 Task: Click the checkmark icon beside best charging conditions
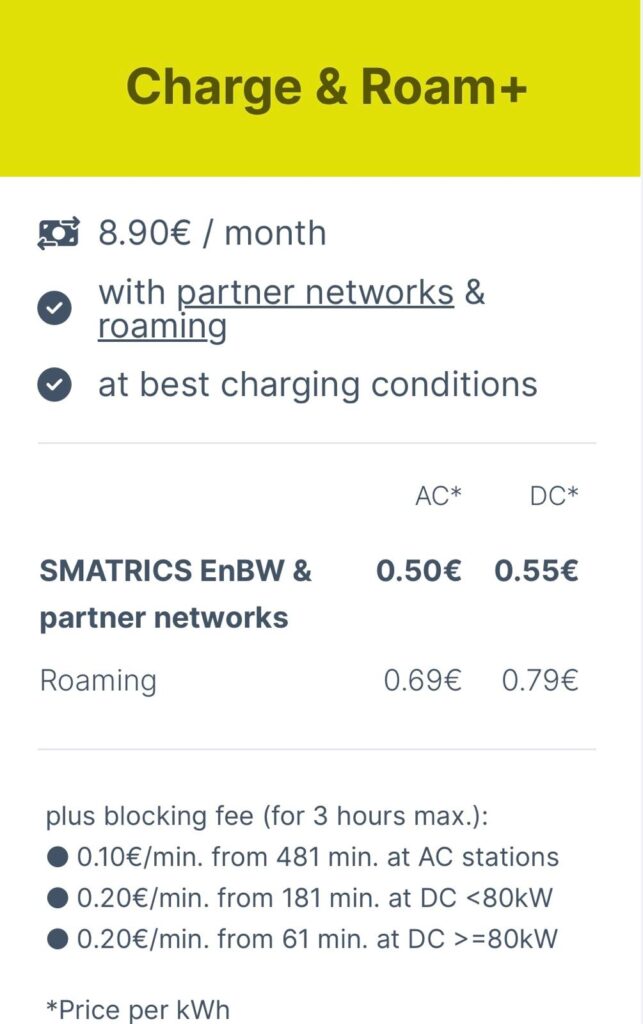coord(55,385)
